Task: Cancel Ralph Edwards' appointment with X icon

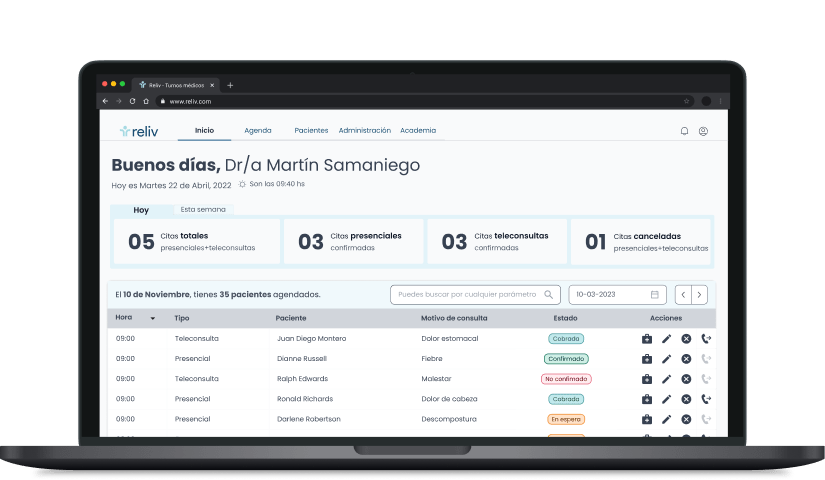Action: pyautogui.click(x=686, y=379)
